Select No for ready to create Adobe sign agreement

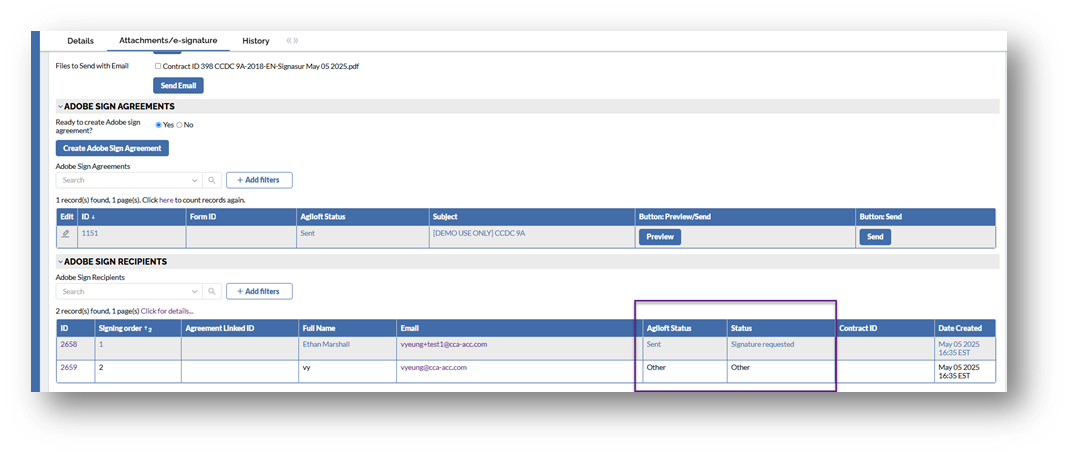(179, 125)
